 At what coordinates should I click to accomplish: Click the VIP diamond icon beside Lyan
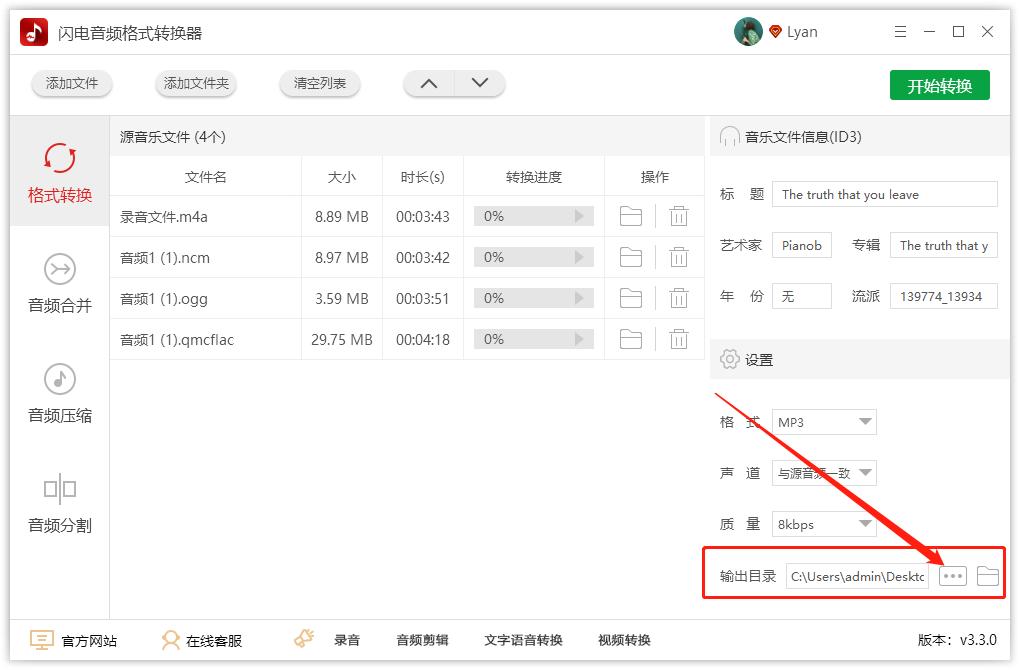[x=775, y=32]
